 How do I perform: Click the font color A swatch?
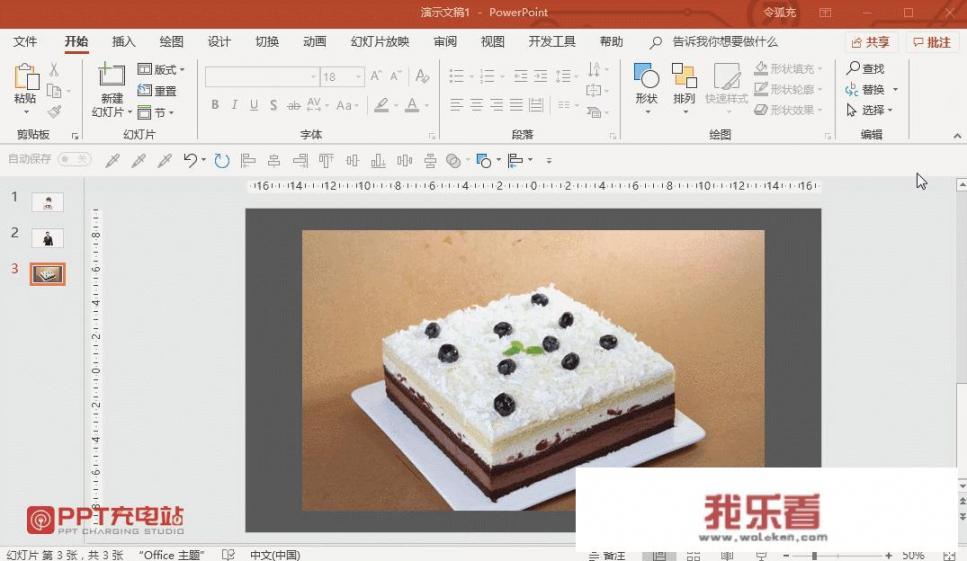point(412,105)
